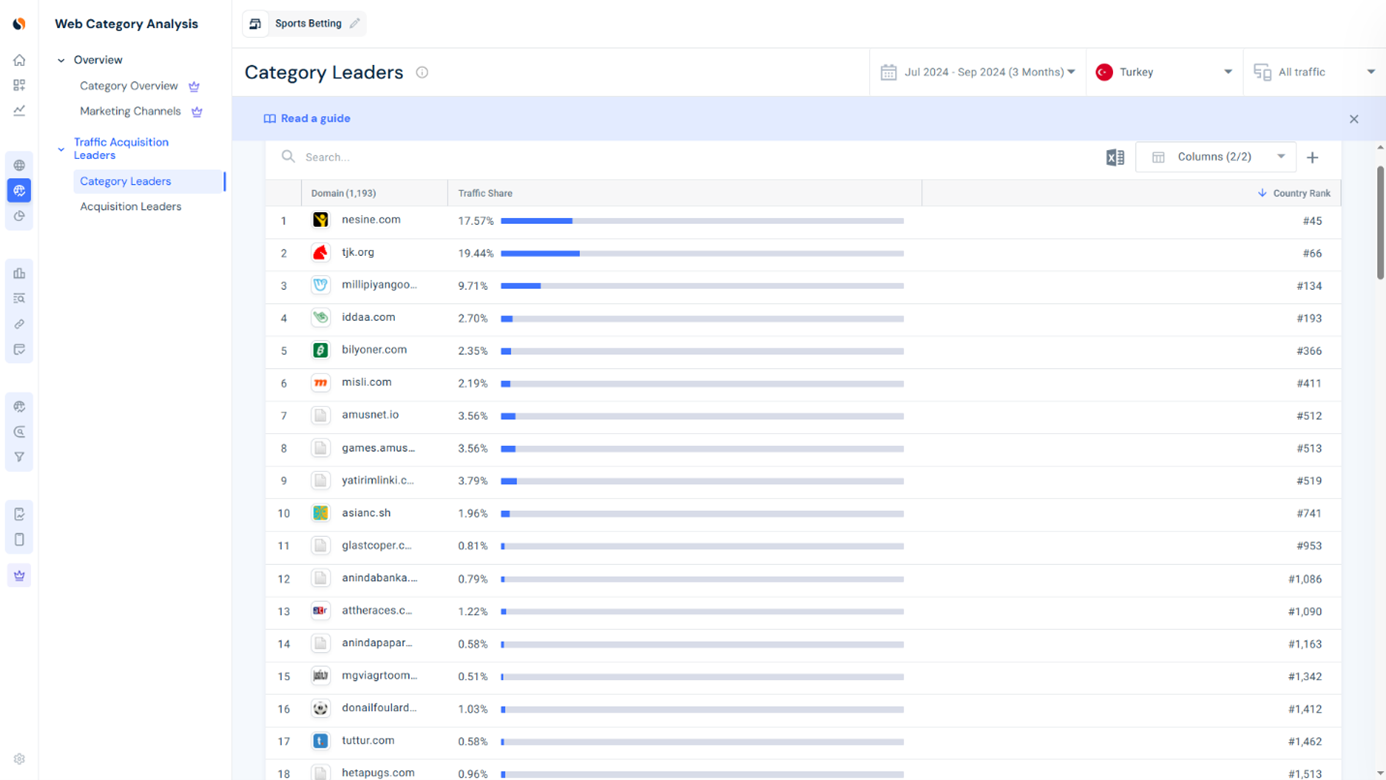Click the tjk.org favicon
Image resolution: width=1386 pixels, height=780 pixels.
[x=320, y=253]
